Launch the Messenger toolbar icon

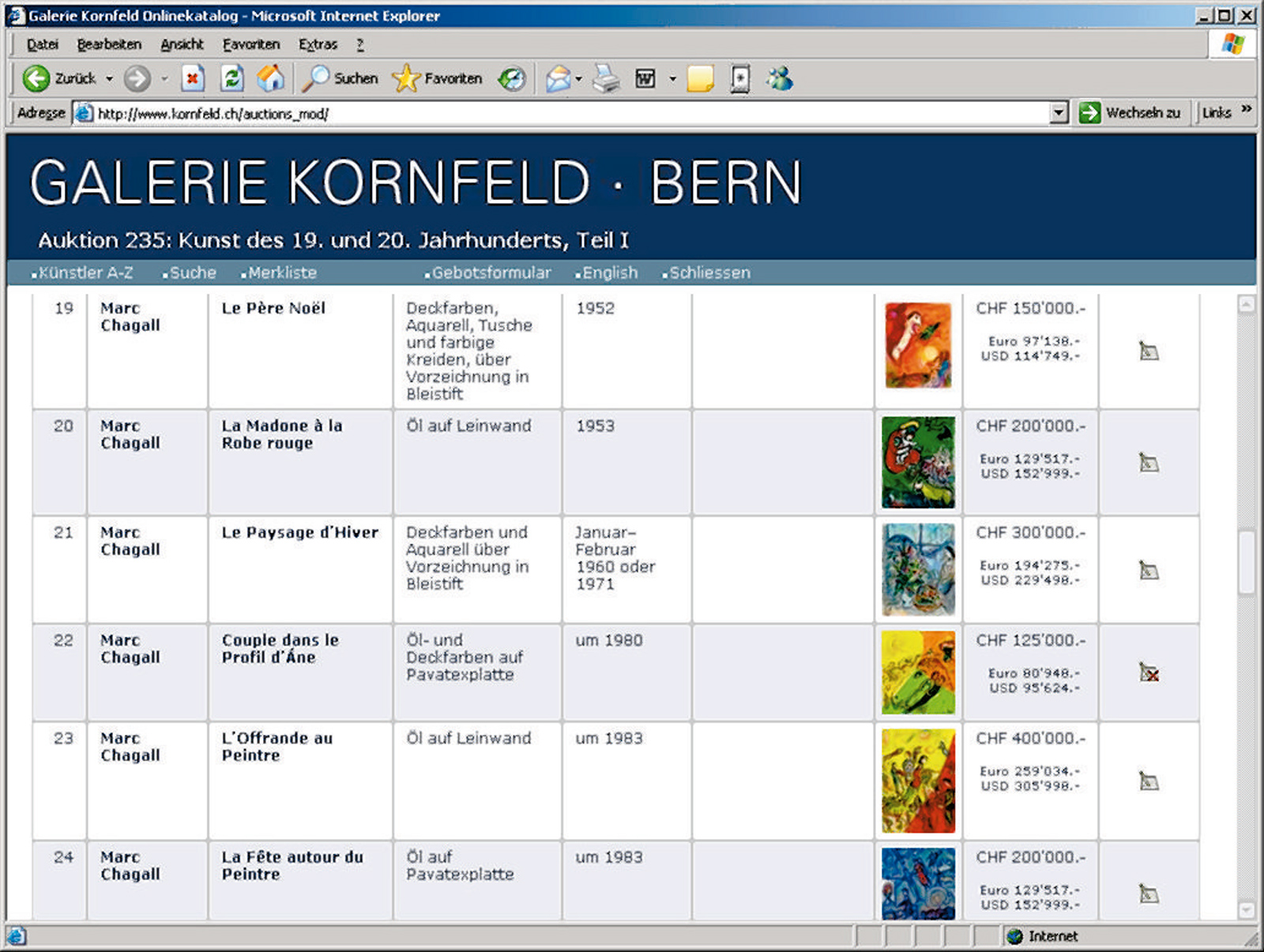[780, 78]
